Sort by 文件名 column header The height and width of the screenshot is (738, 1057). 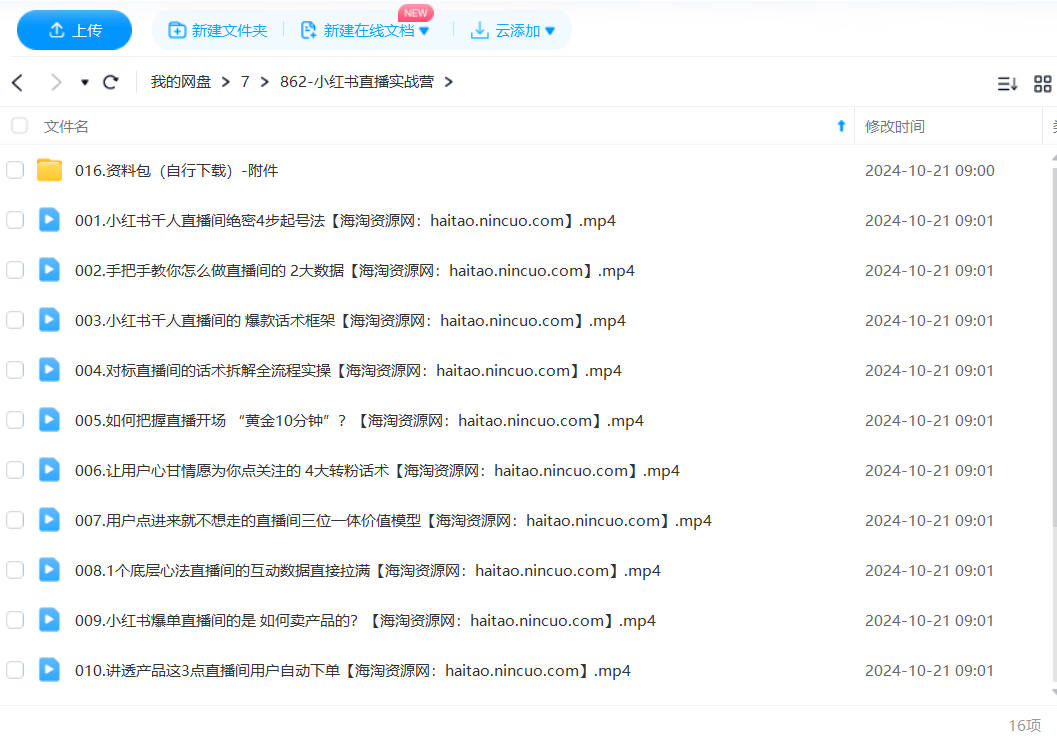click(x=66, y=126)
